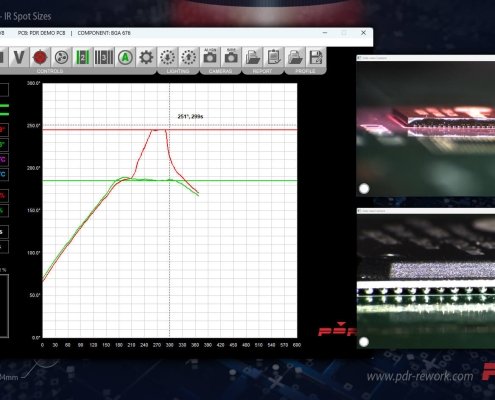
Task: Click the report clipboard icon
Action: (x=274, y=57)
